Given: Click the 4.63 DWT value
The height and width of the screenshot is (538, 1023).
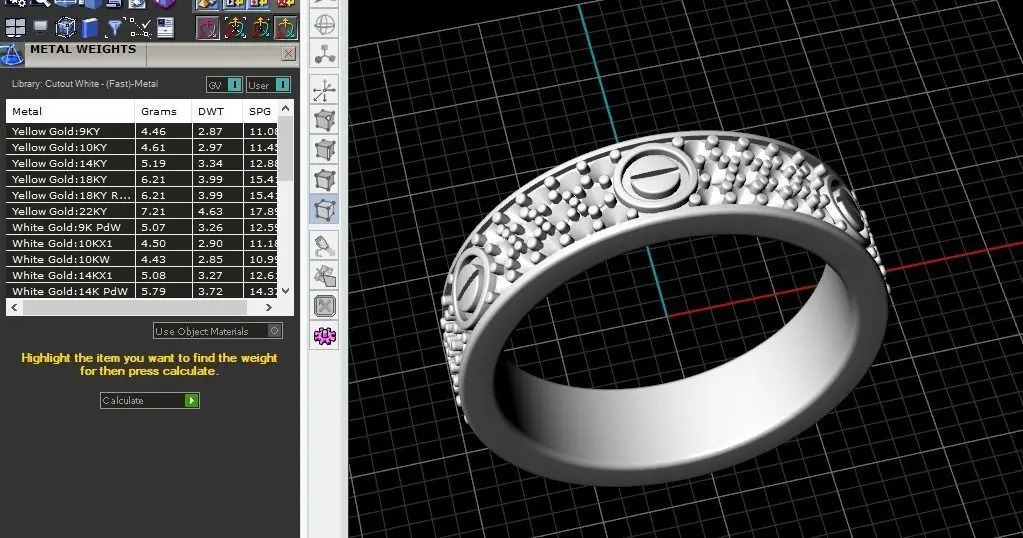Looking at the screenshot, I should pyautogui.click(x=210, y=211).
